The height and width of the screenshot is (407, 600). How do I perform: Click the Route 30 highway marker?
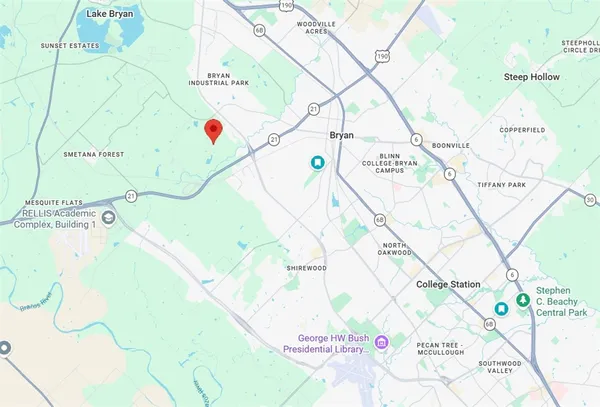tap(590, 200)
